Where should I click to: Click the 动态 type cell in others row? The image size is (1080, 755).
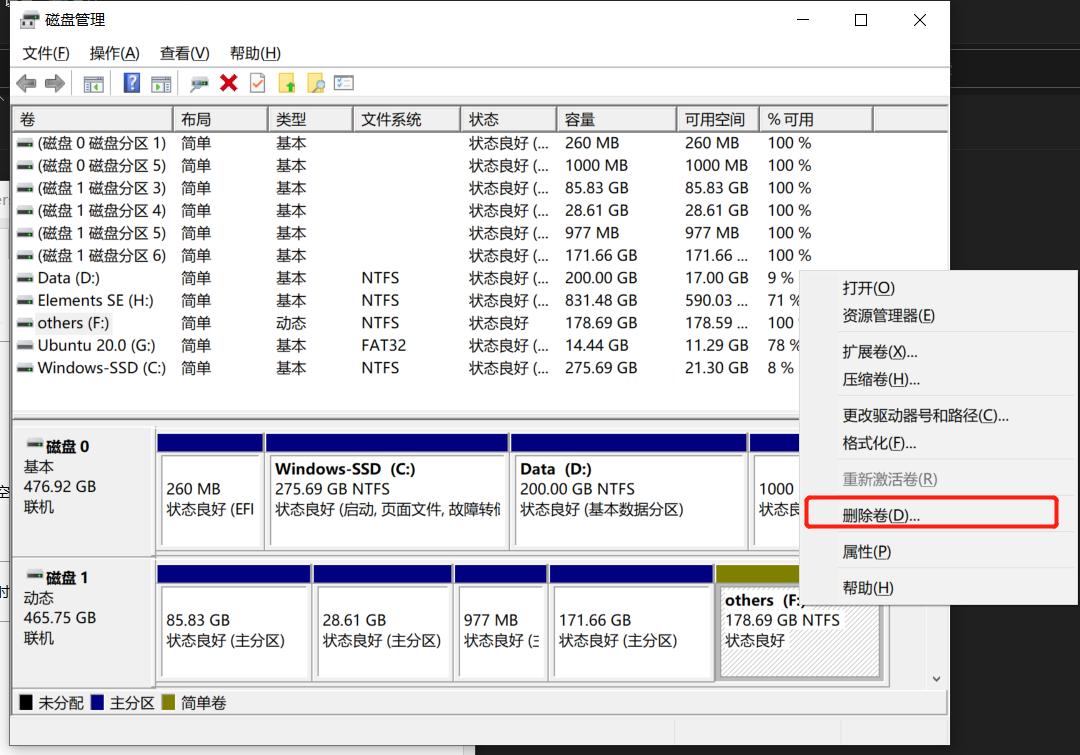pos(291,323)
